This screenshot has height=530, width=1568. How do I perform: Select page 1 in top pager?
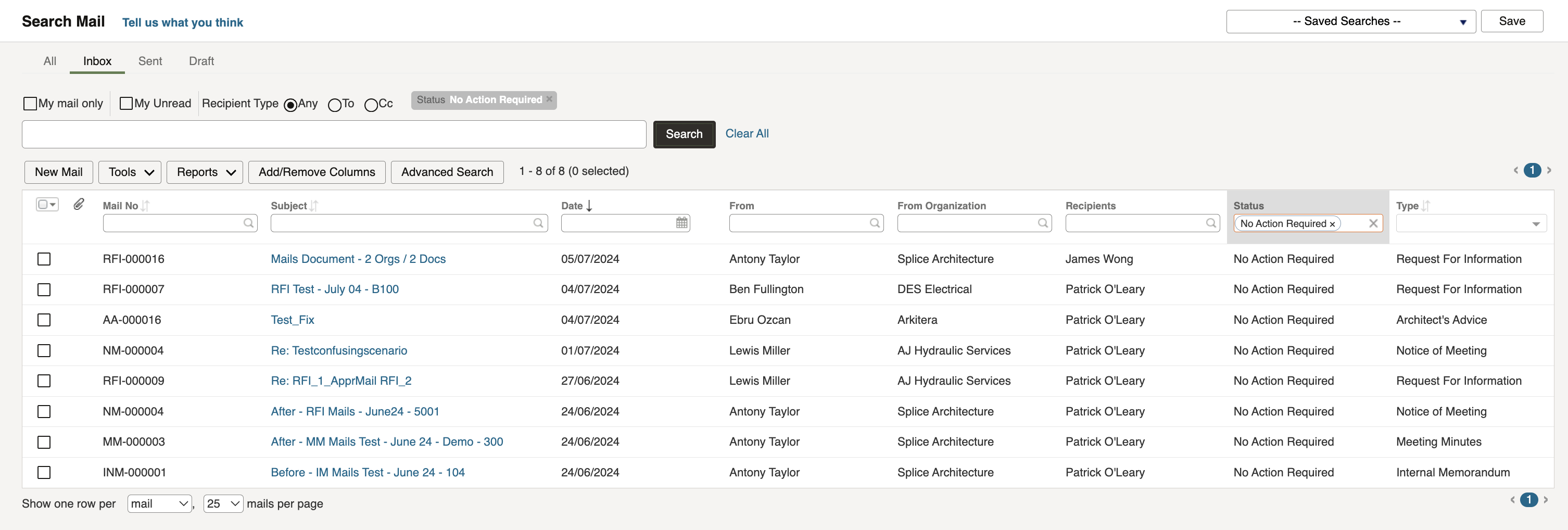click(1532, 170)
